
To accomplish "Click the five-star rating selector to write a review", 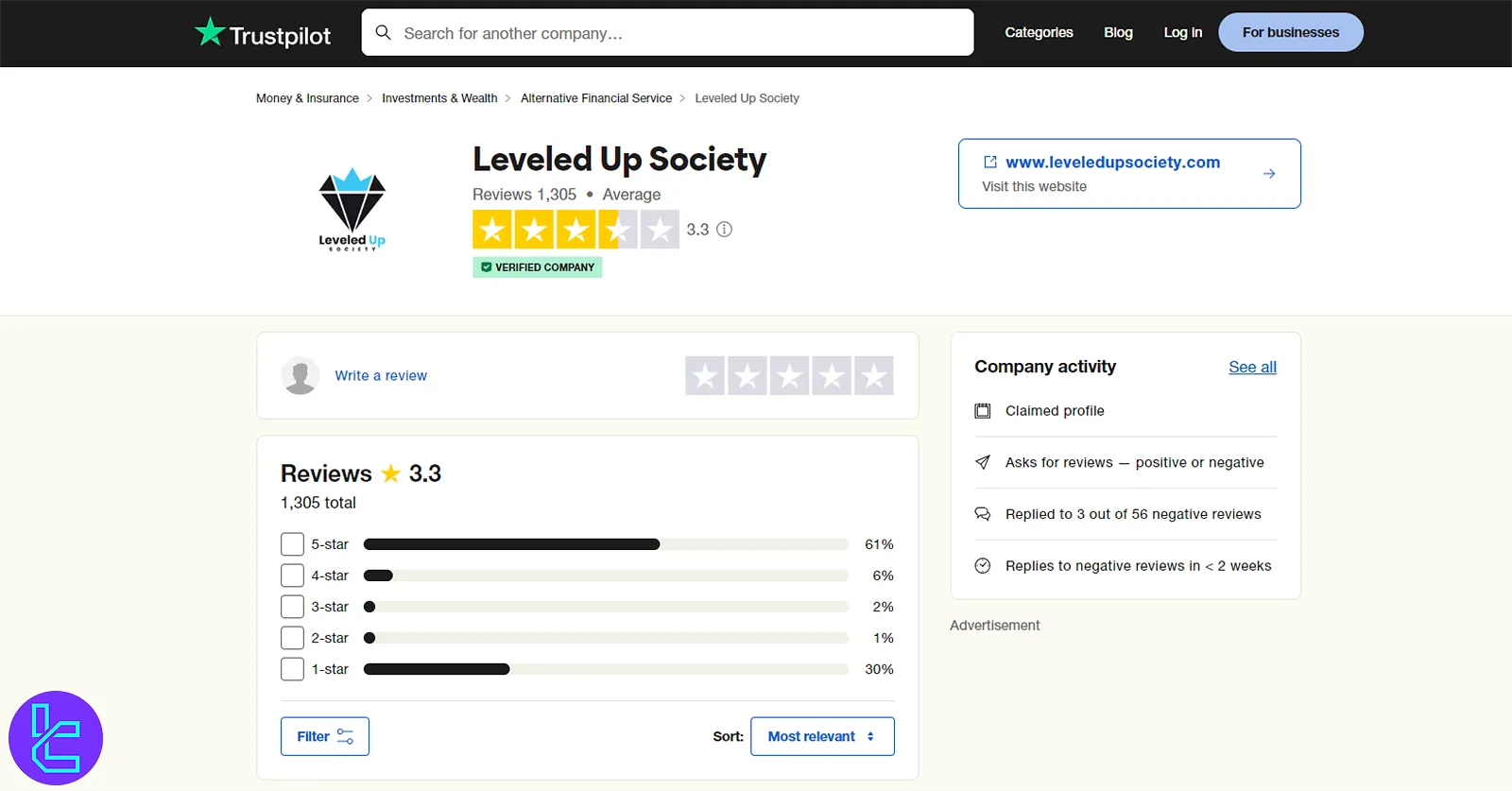I will 874,375.
